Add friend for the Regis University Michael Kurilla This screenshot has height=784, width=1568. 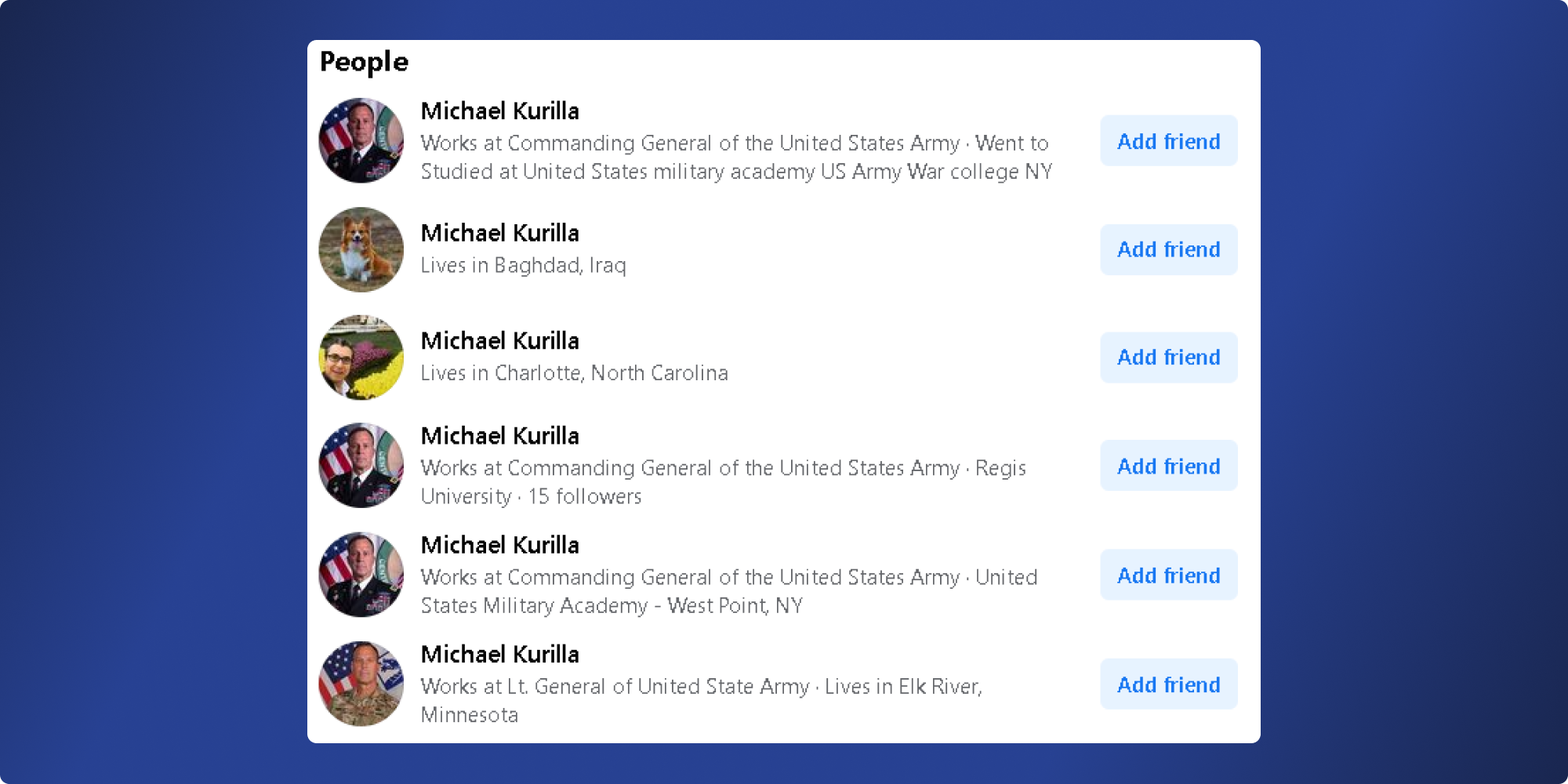point(1168,465)
